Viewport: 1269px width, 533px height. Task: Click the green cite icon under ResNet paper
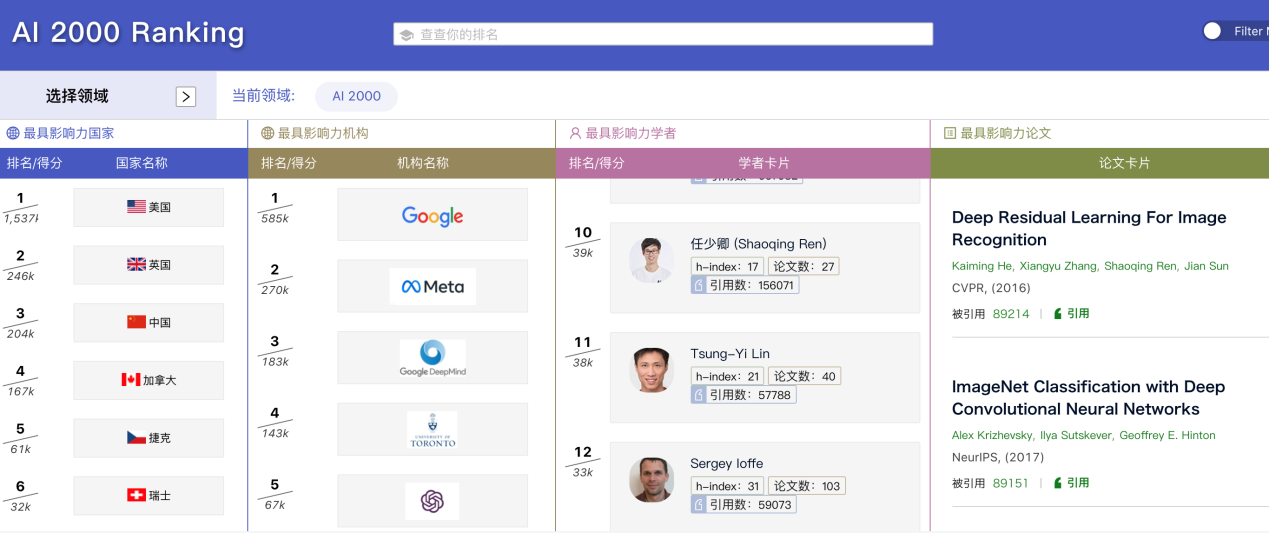coord(1058,314)
